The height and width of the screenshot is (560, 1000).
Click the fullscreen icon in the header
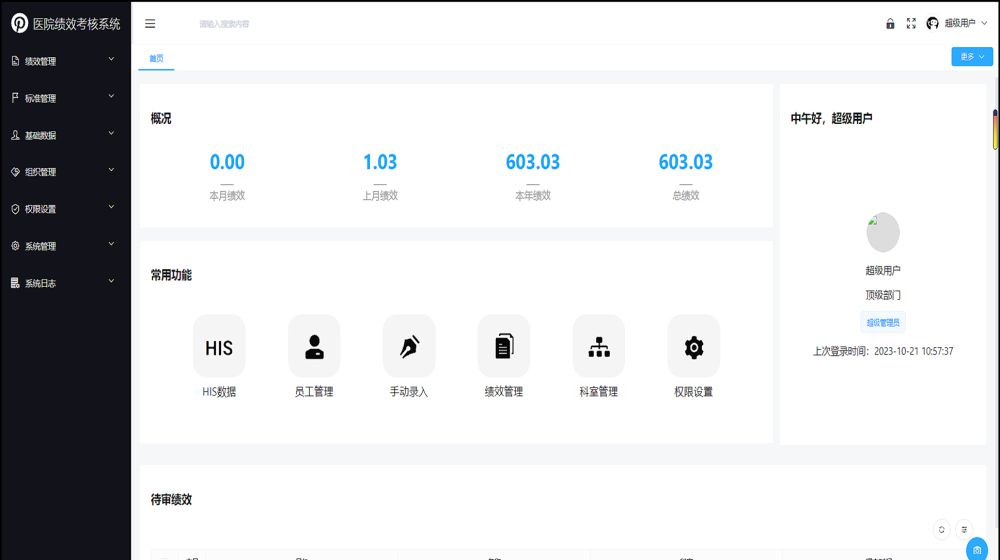pos(911,24)
